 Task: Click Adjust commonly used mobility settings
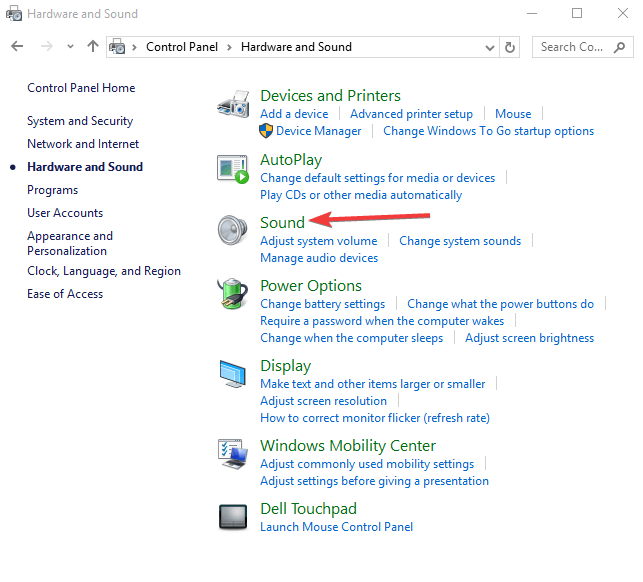(367, 464)
